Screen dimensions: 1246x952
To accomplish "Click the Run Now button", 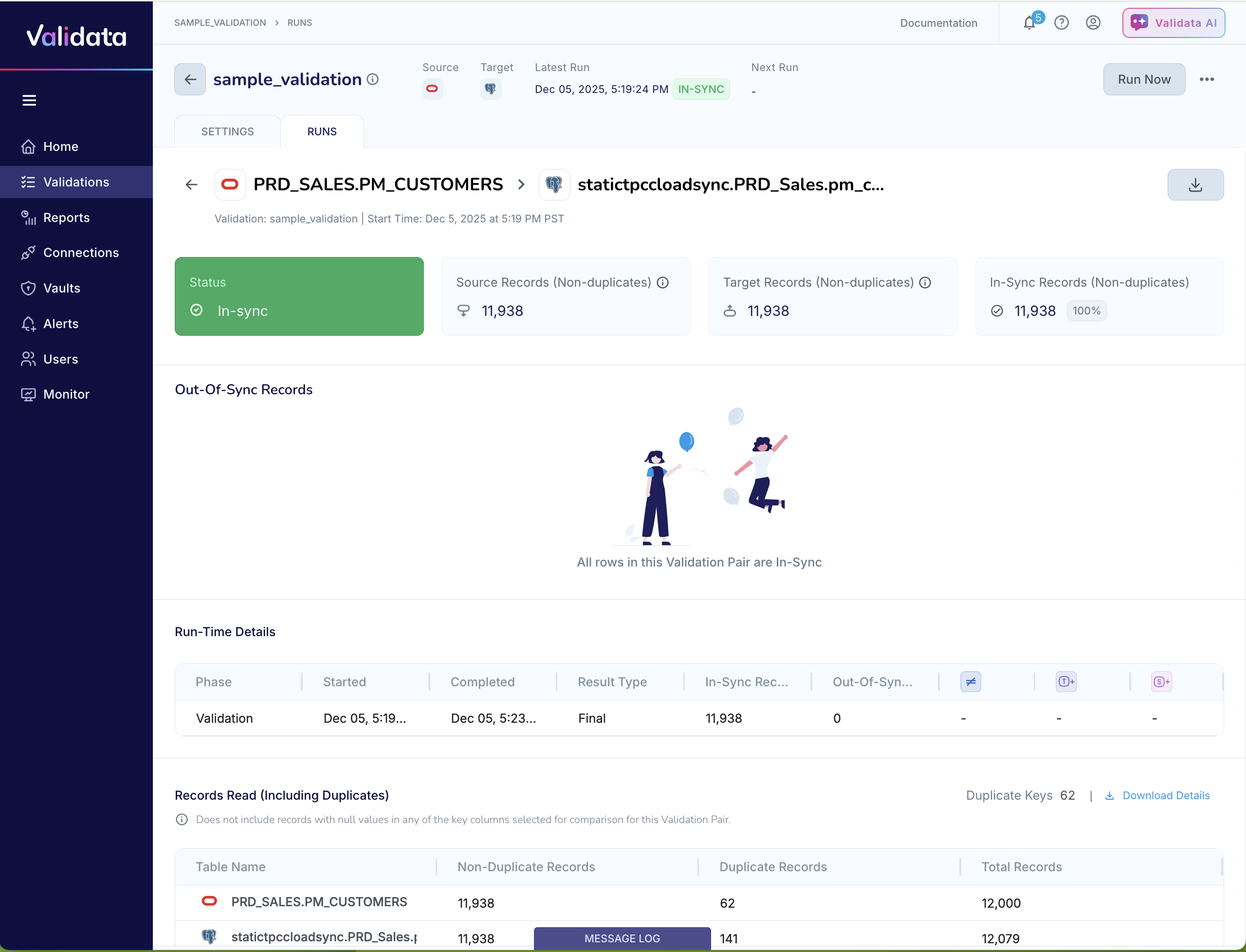I will [1144, 79].
